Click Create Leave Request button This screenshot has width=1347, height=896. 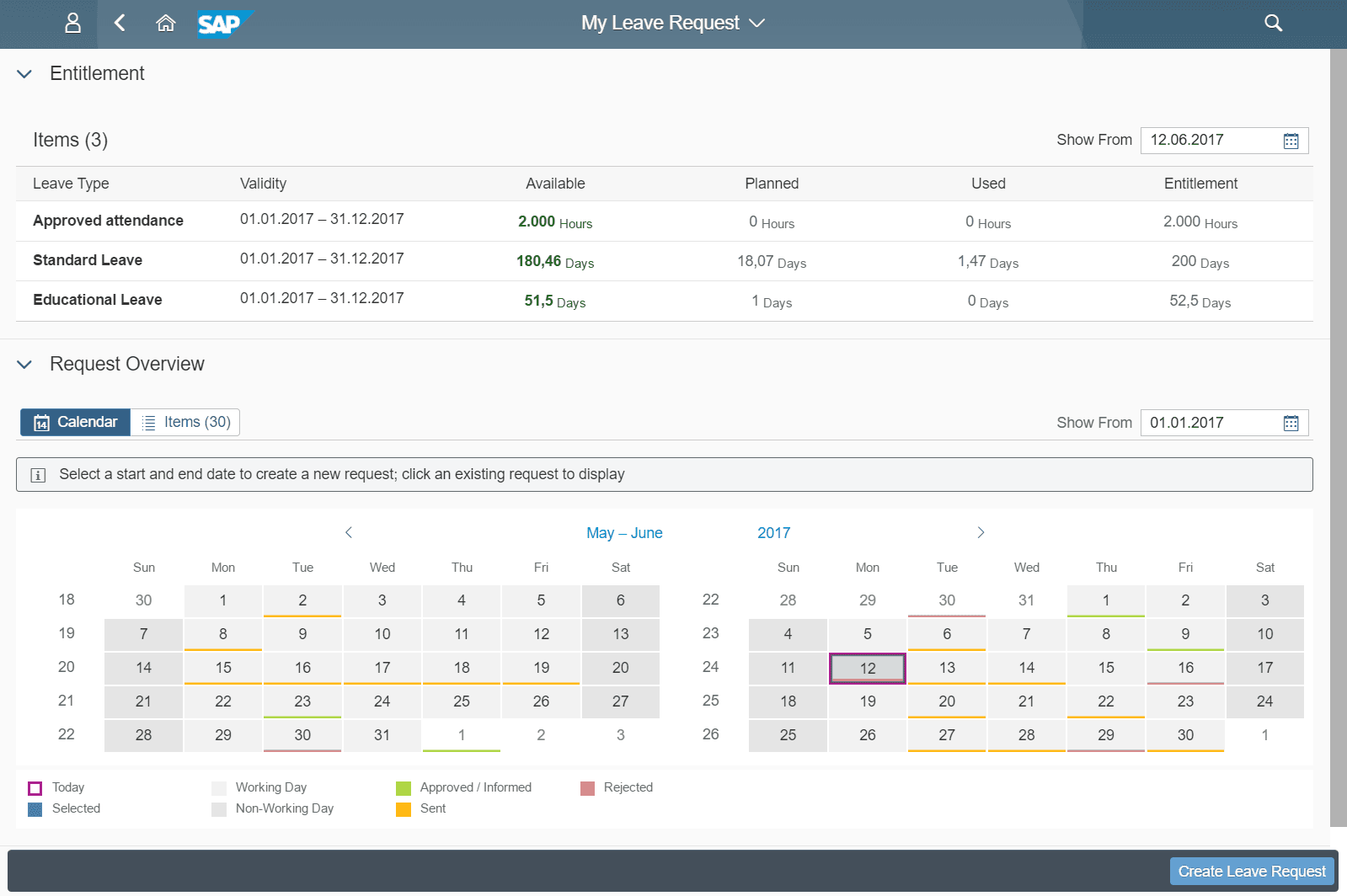[1252, 872]
